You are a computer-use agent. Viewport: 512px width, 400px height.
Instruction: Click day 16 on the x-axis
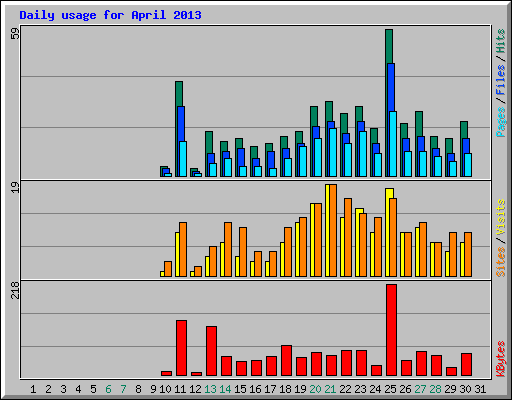255,389
